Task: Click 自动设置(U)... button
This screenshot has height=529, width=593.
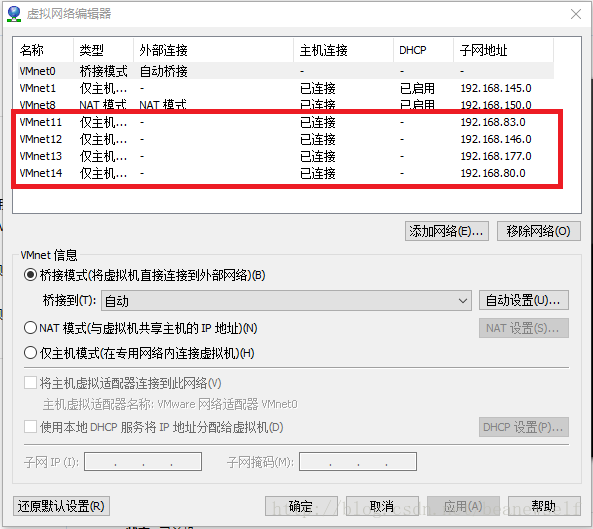Action: point(524,300)
